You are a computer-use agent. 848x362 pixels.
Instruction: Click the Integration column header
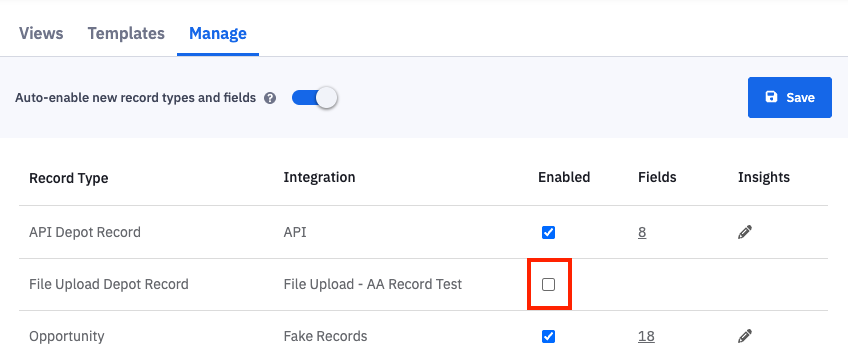click(x=319, y=177)
